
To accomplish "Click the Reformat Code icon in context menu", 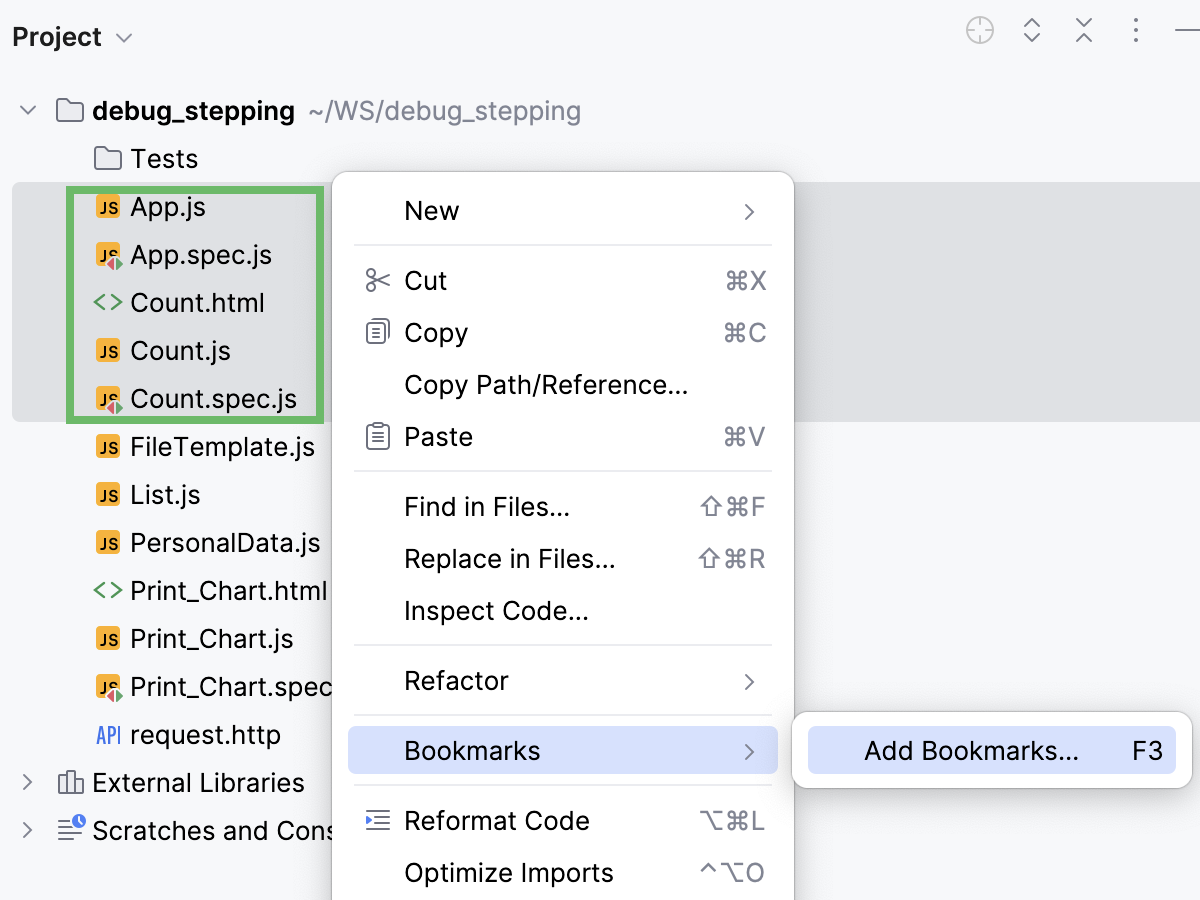I will (377, 820).
